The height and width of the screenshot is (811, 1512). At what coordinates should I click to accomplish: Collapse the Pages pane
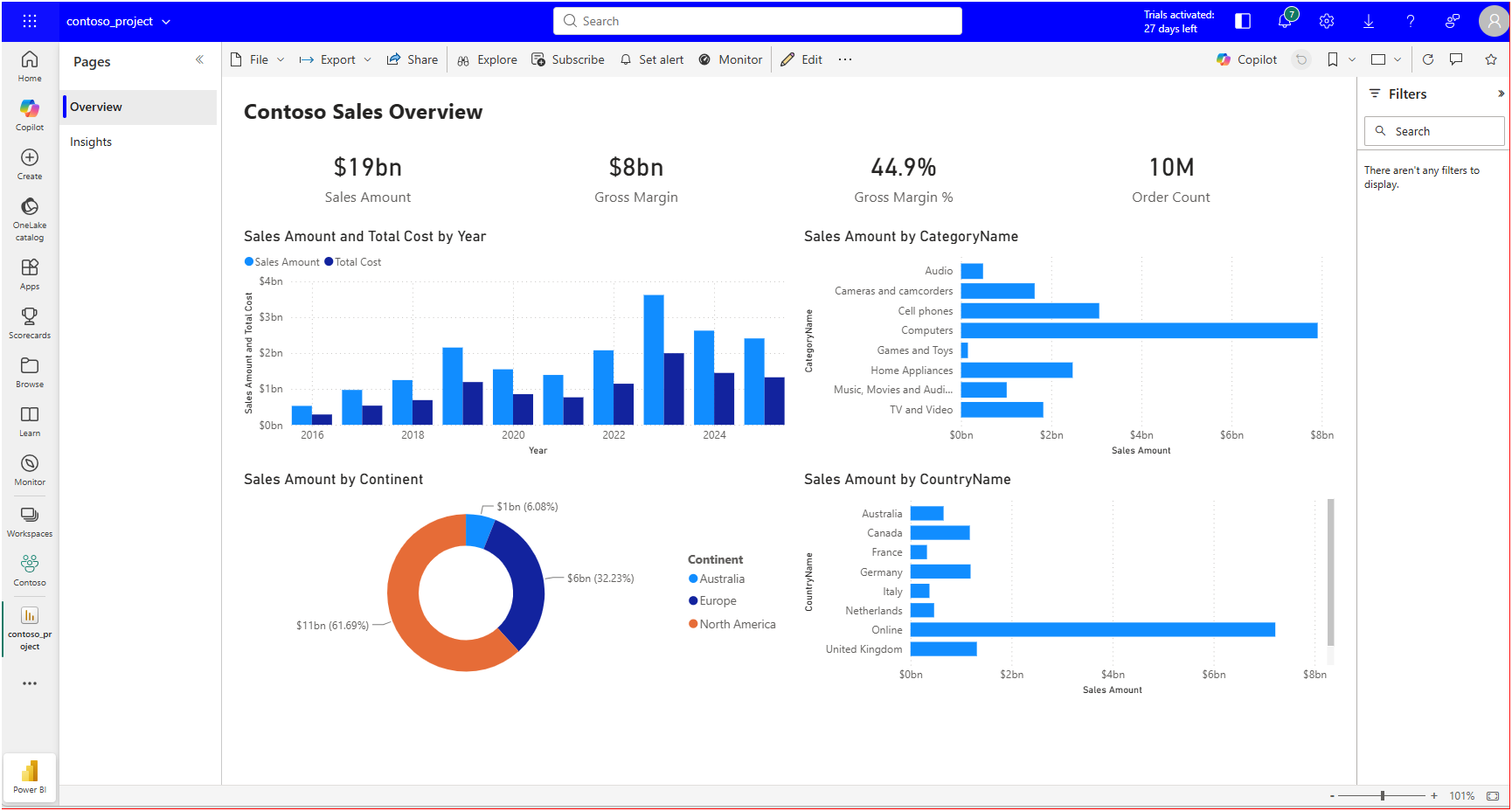point(199,59)
